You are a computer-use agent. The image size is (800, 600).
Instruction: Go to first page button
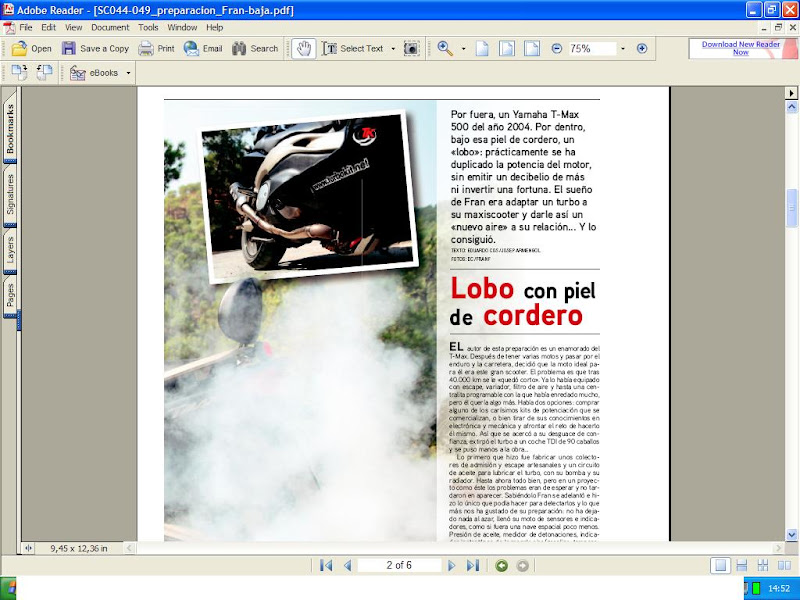(x=326, y=565)
